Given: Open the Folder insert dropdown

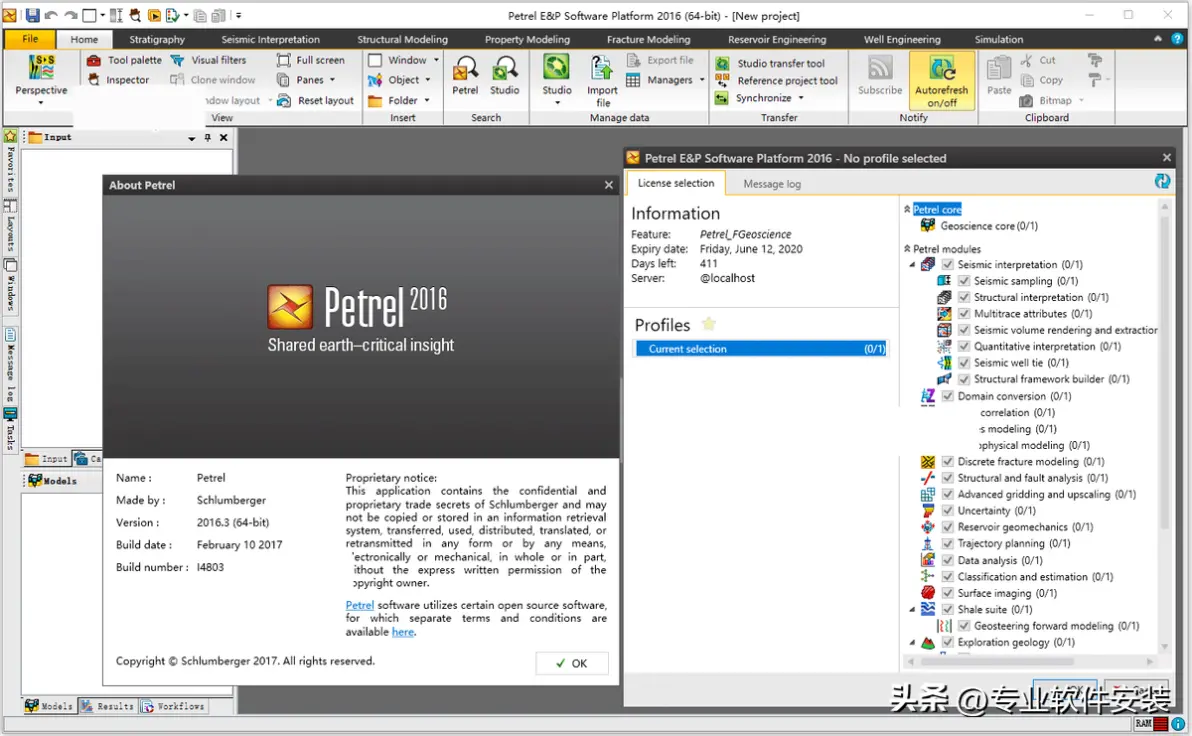Looking at the screenshot, I should (426, 100).
